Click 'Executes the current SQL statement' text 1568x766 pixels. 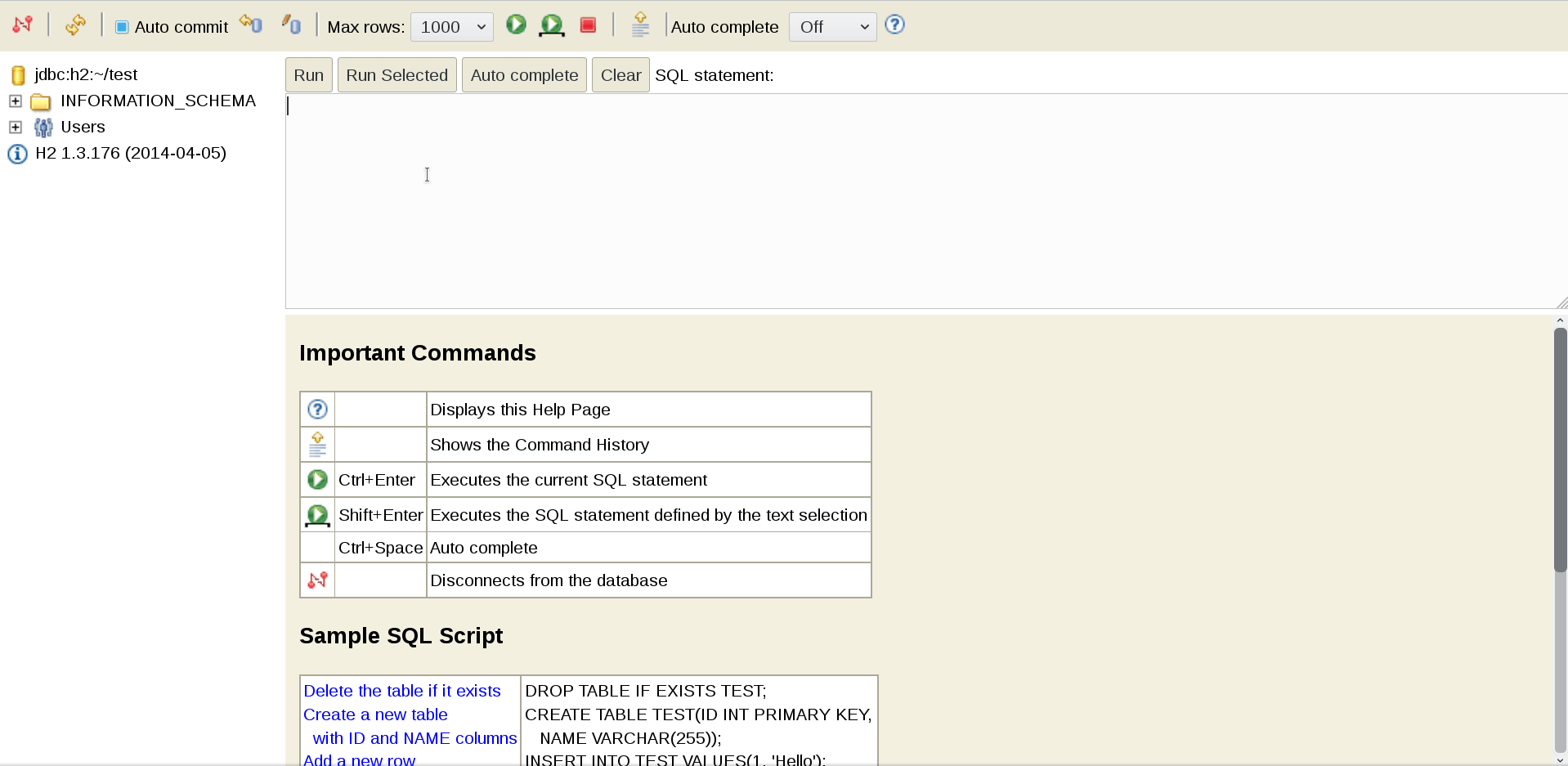[568, 480]
